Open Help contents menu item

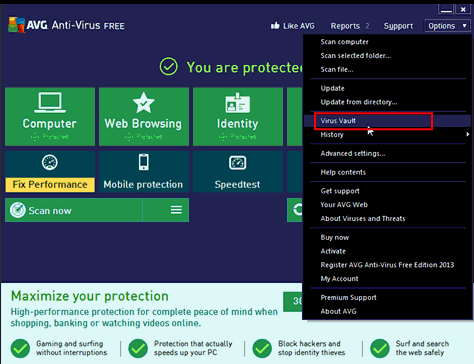point(343,172)
